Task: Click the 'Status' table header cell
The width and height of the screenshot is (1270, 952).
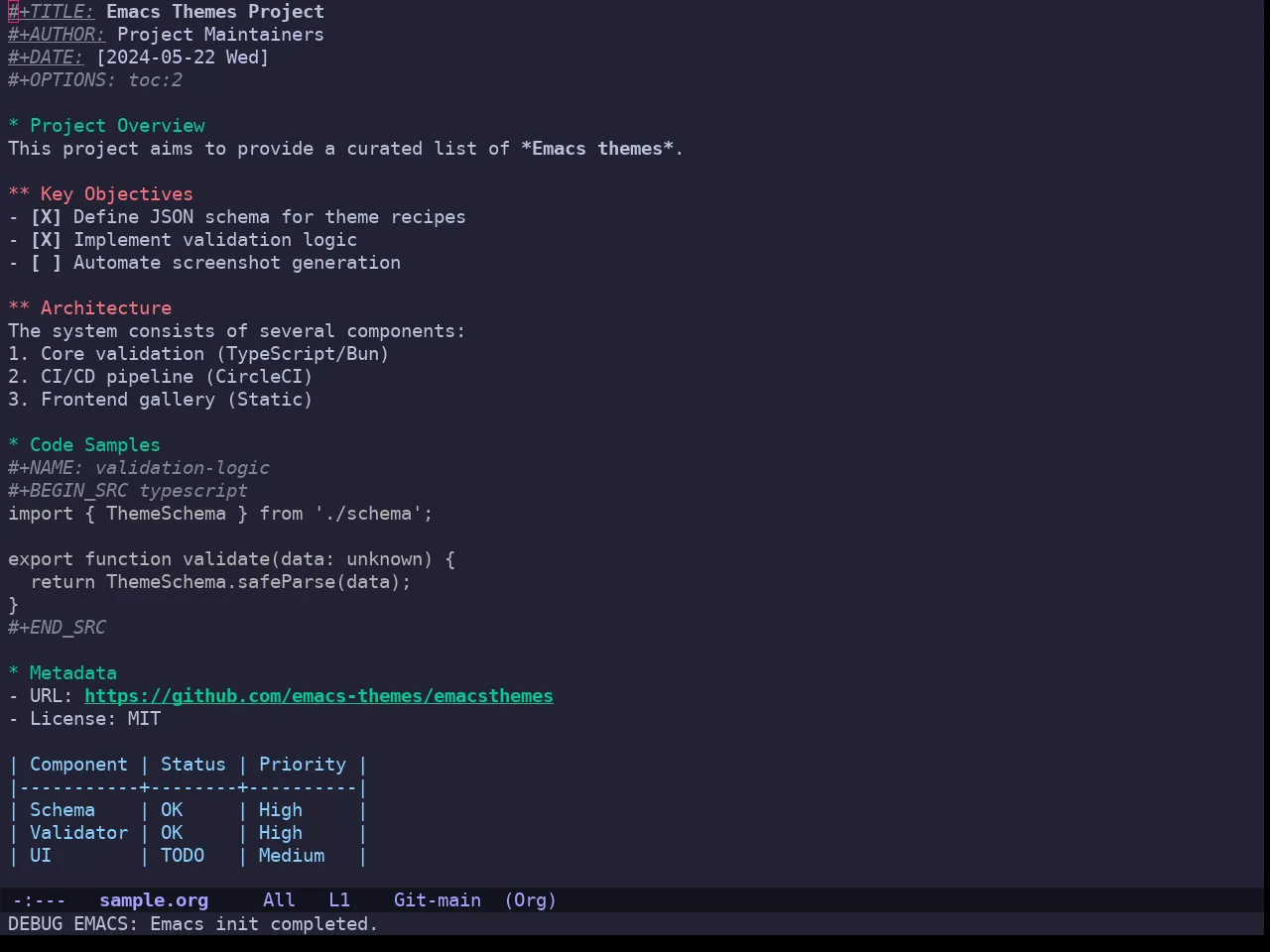Action: point(193,765)
